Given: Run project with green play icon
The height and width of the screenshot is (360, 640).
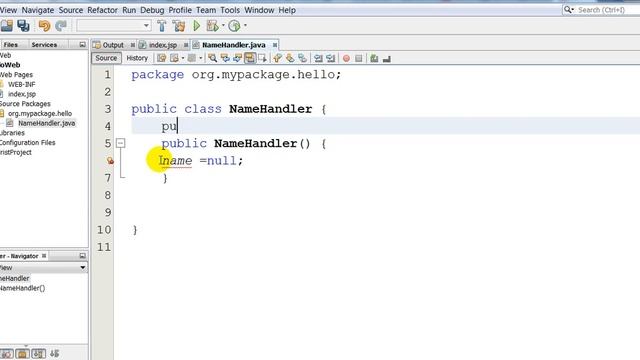Looking at the screenshot, I should 196,26.
